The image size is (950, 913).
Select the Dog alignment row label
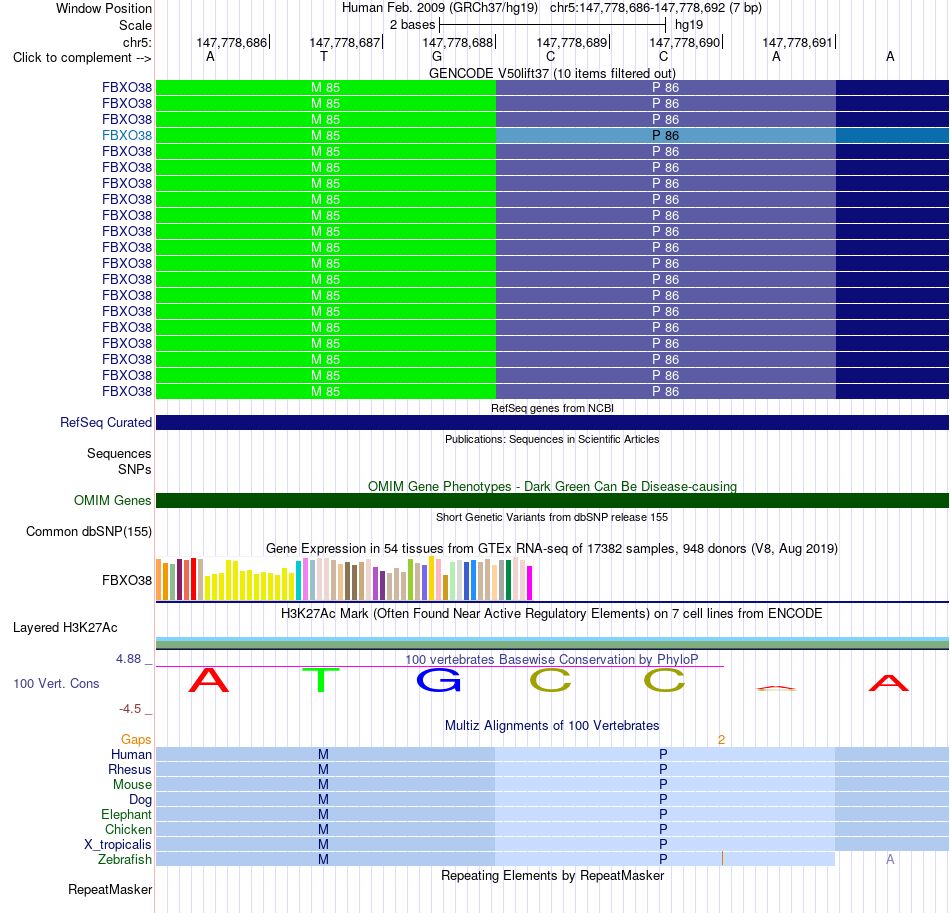click(140, 800)
